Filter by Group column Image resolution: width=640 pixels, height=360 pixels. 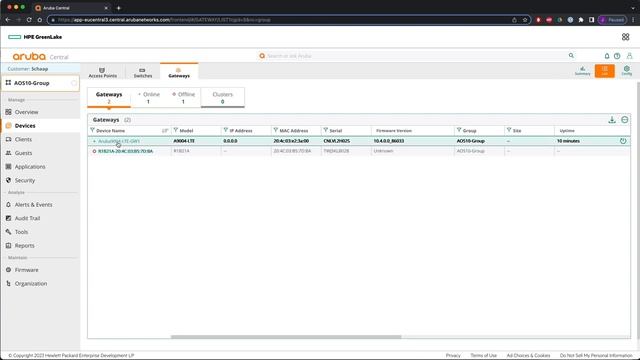point(459,130)
